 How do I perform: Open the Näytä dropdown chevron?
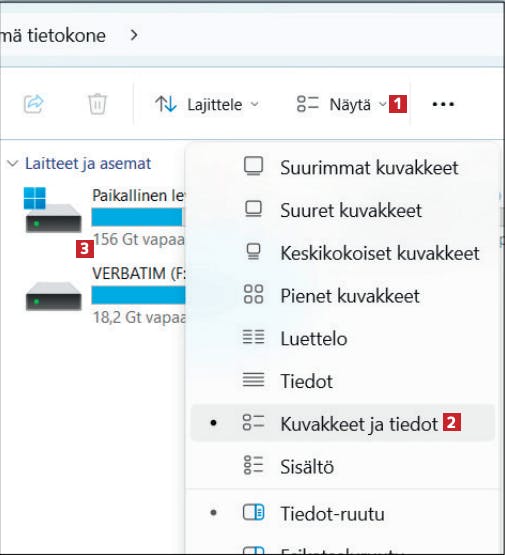click(x=383, y=104)
